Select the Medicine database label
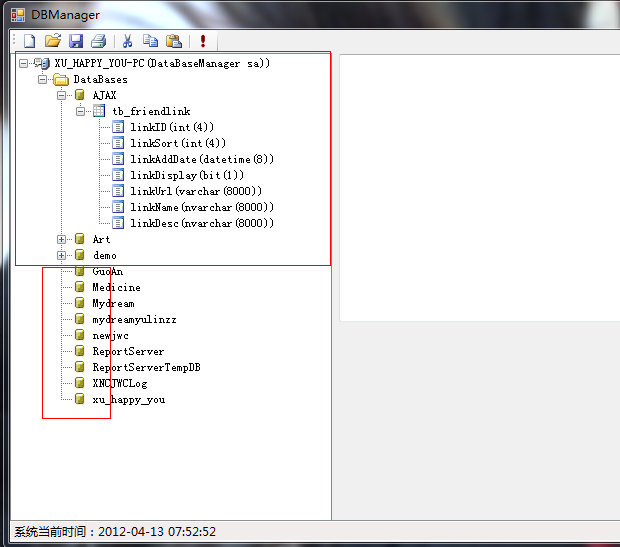The height and width of the screenshot is (547, 620). click(117, 287)
